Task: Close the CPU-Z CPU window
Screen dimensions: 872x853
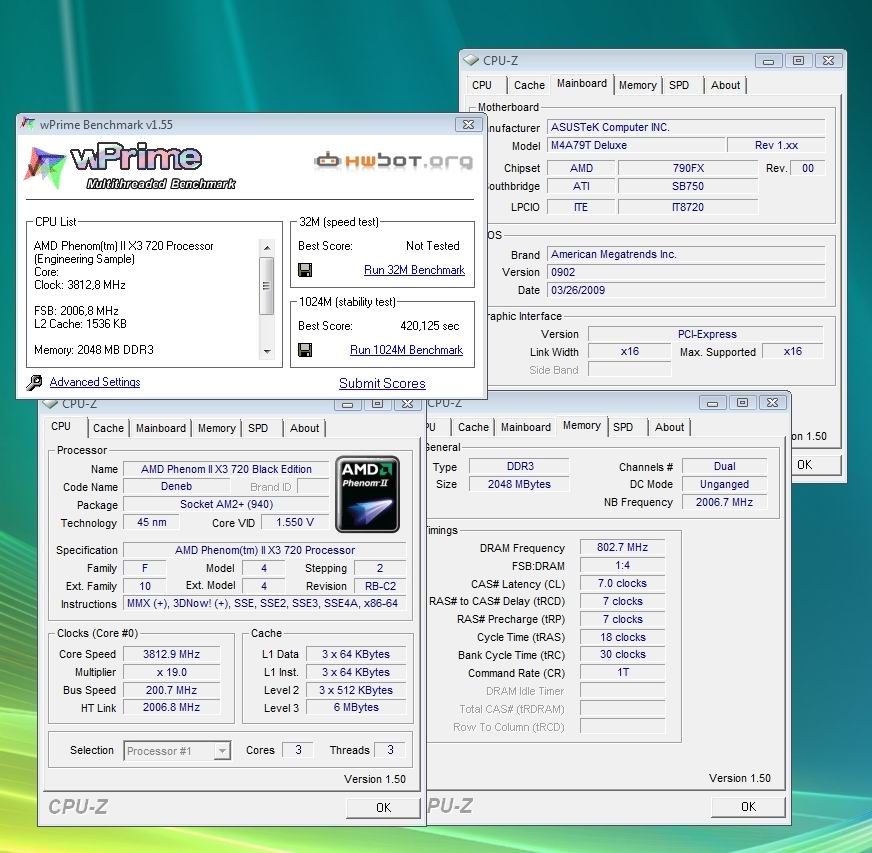Action: 407,404
